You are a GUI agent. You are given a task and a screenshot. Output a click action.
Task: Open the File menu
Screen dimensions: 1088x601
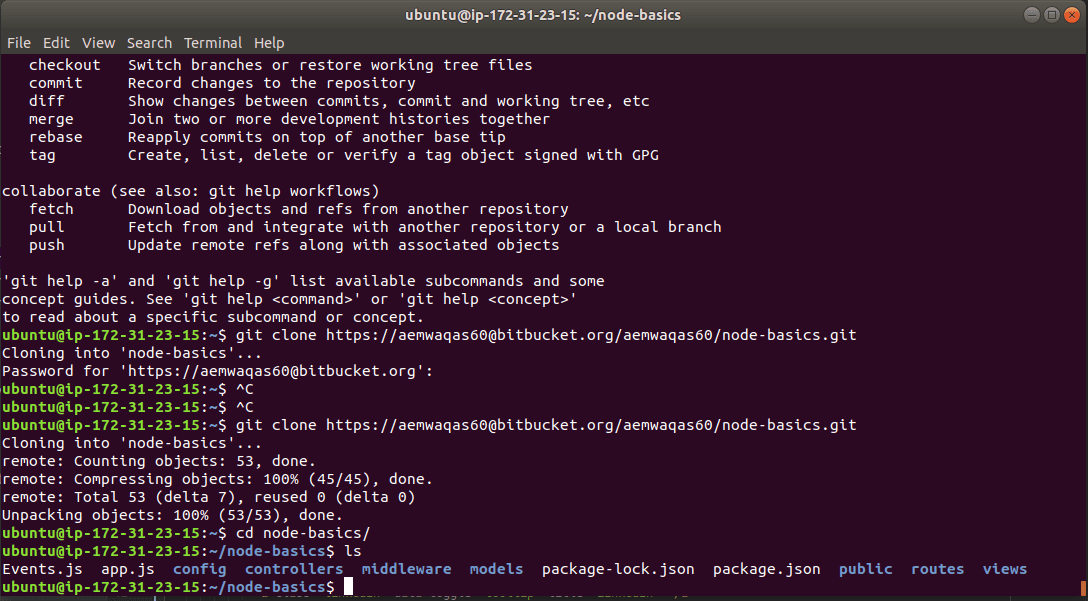coord(18,43)
